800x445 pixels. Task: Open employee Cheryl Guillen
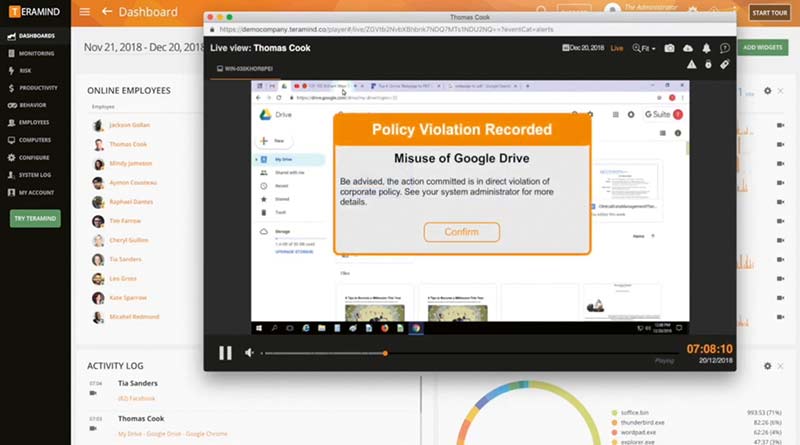[129, 240]
